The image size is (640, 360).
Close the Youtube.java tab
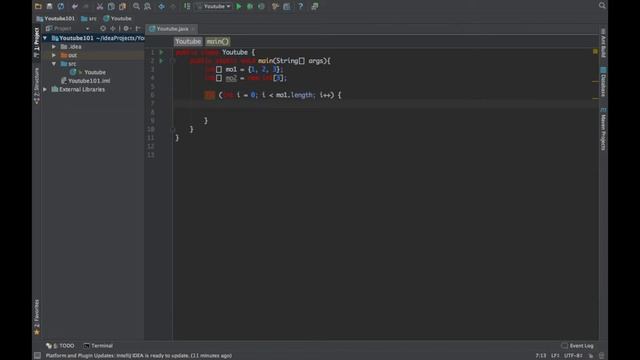(x=193, y=29)
